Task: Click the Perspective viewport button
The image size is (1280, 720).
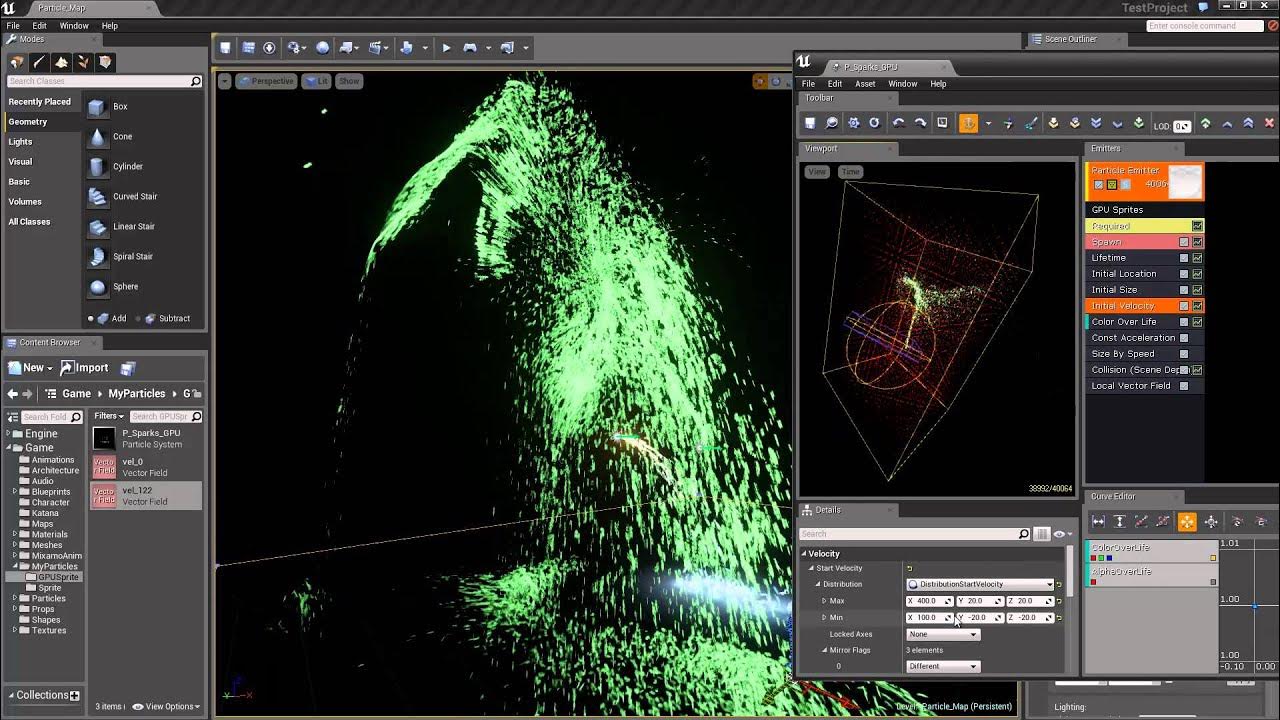Action: pyautogui.click(x=266, y=81)
